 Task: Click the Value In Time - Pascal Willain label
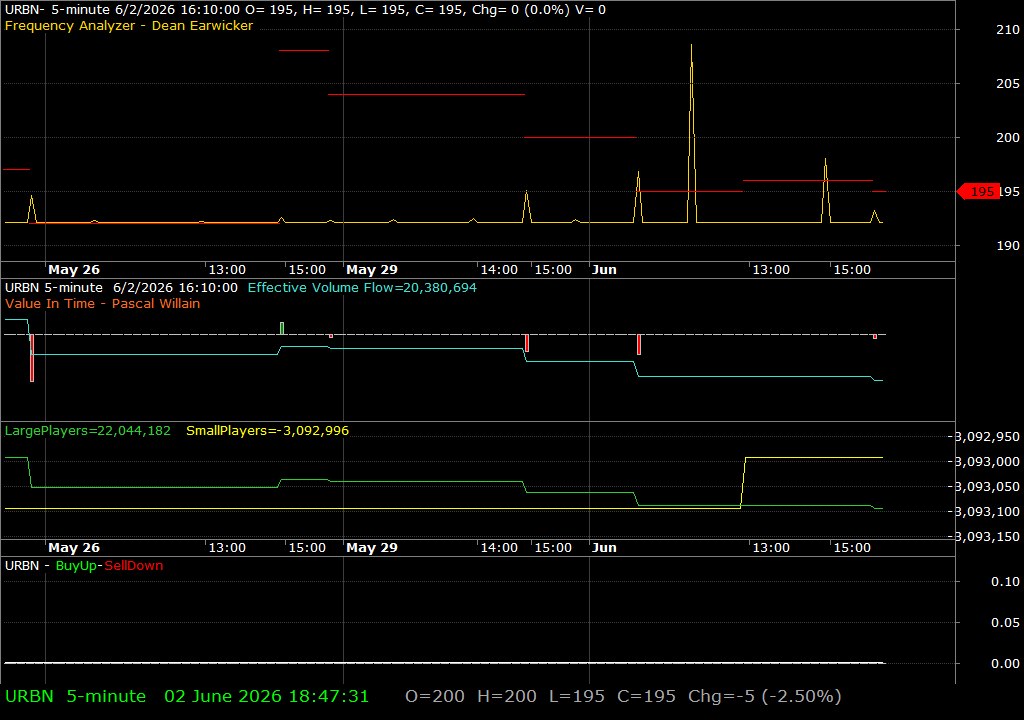[x=103, y=303]
